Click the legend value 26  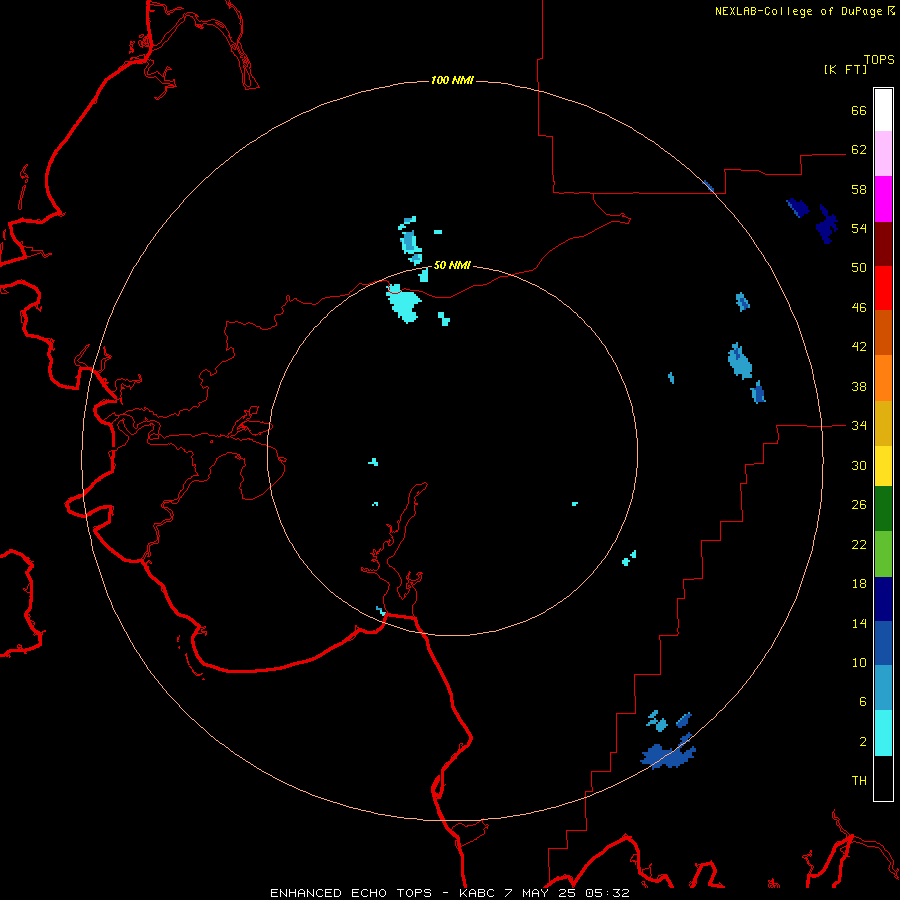859,505
